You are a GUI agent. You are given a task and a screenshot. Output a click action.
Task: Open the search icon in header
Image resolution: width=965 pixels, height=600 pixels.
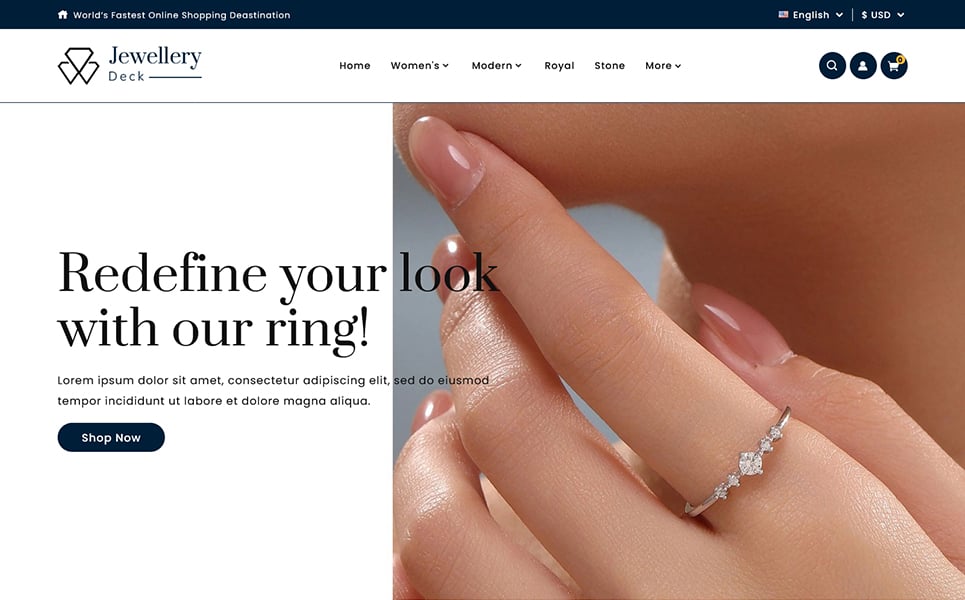pyautogui.click(x=832, y=66)
